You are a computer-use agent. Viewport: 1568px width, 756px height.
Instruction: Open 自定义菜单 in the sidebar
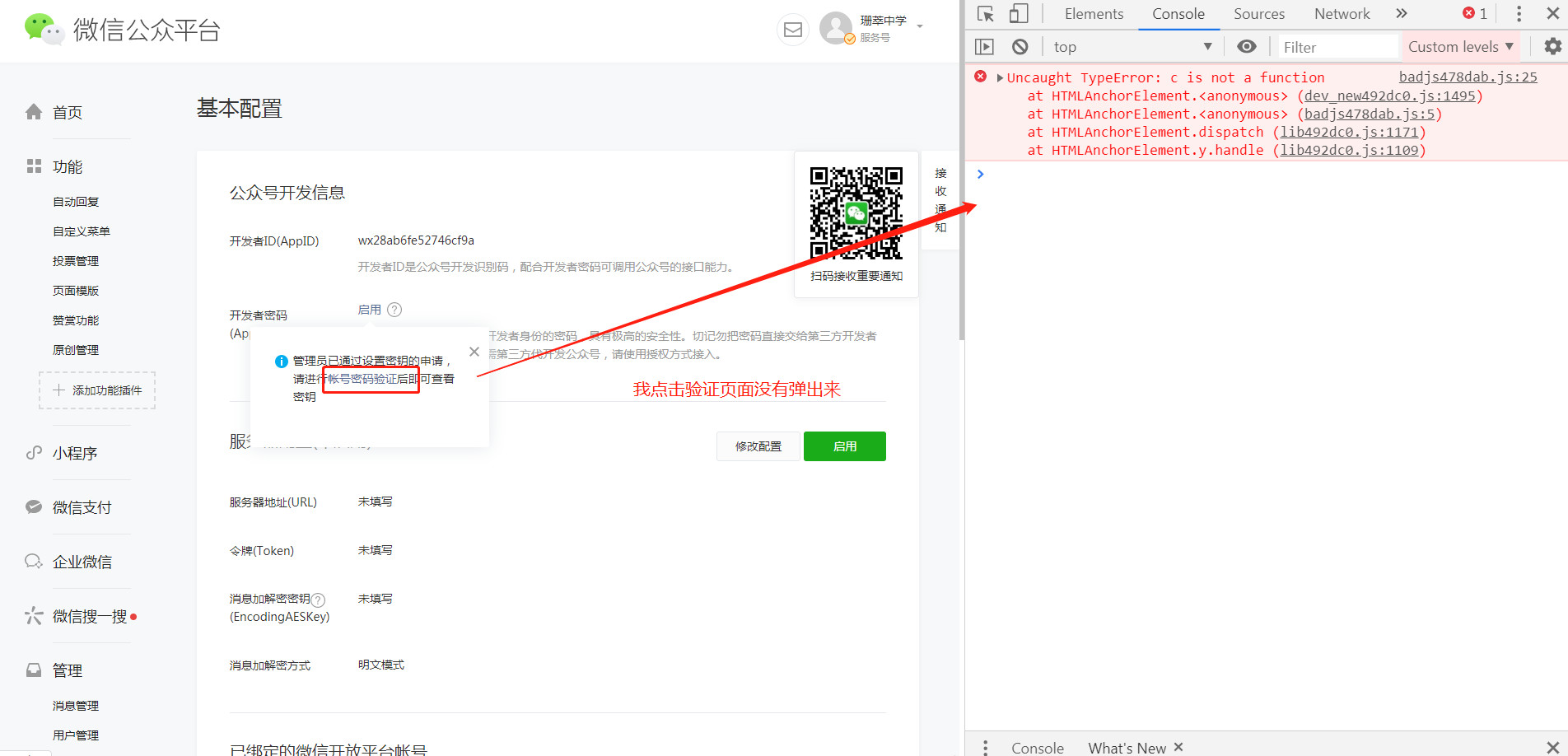[x=82, y=231]
